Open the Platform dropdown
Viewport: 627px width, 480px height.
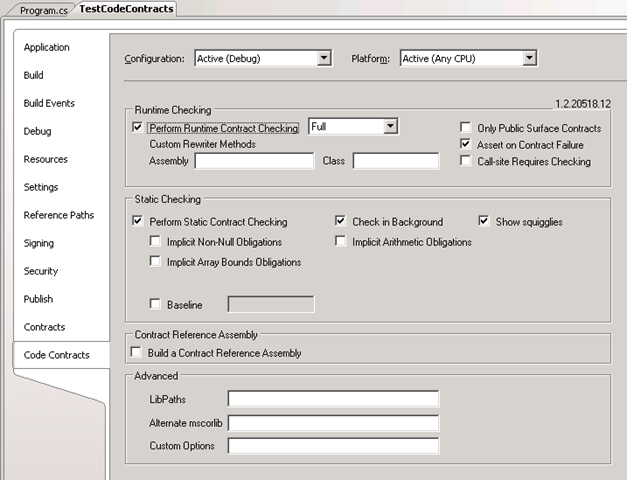tap(468, 59)
